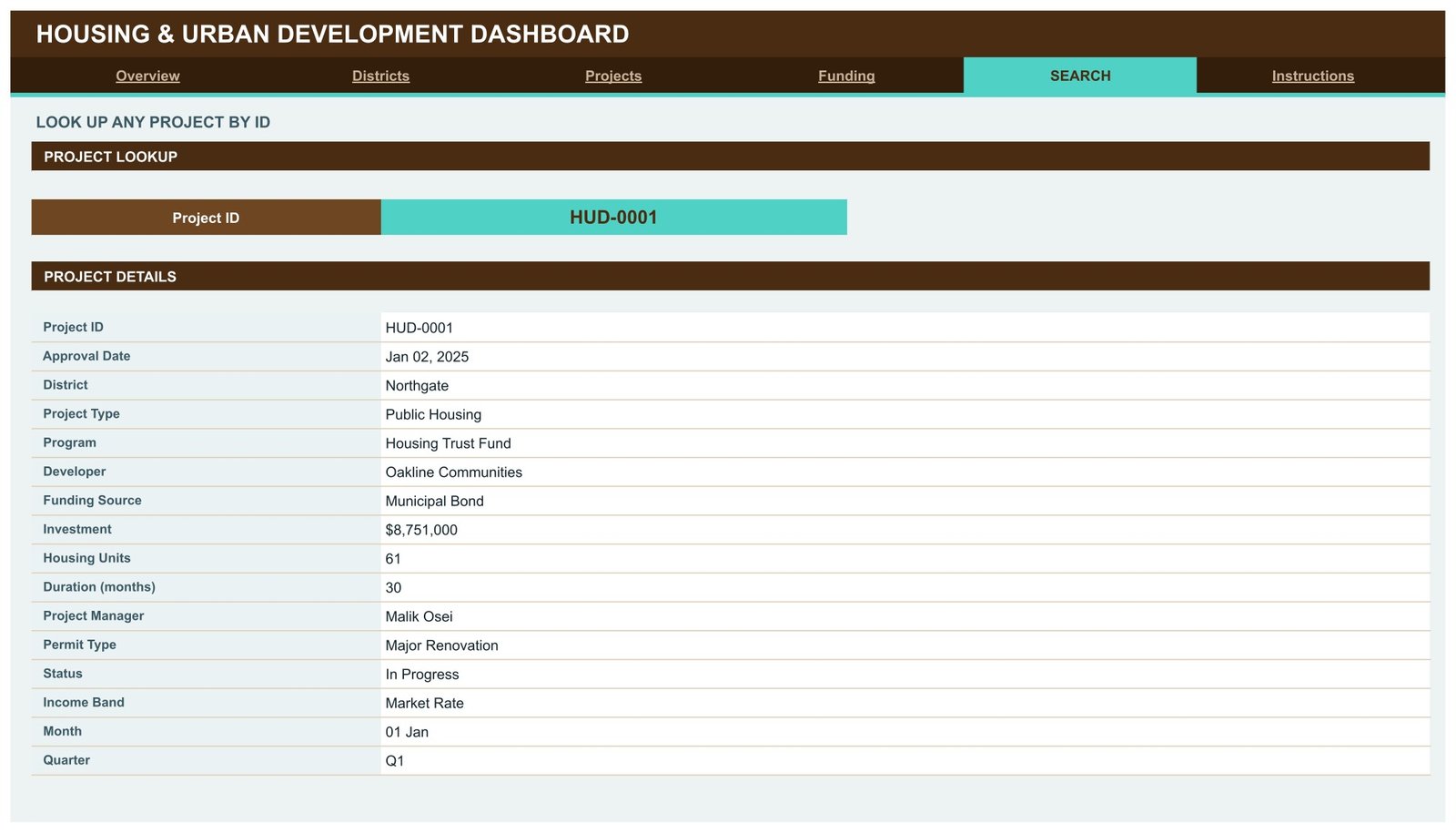
Task: Select the 'Jan 02, 2025' approval date cell
Action: click(905, 357)
